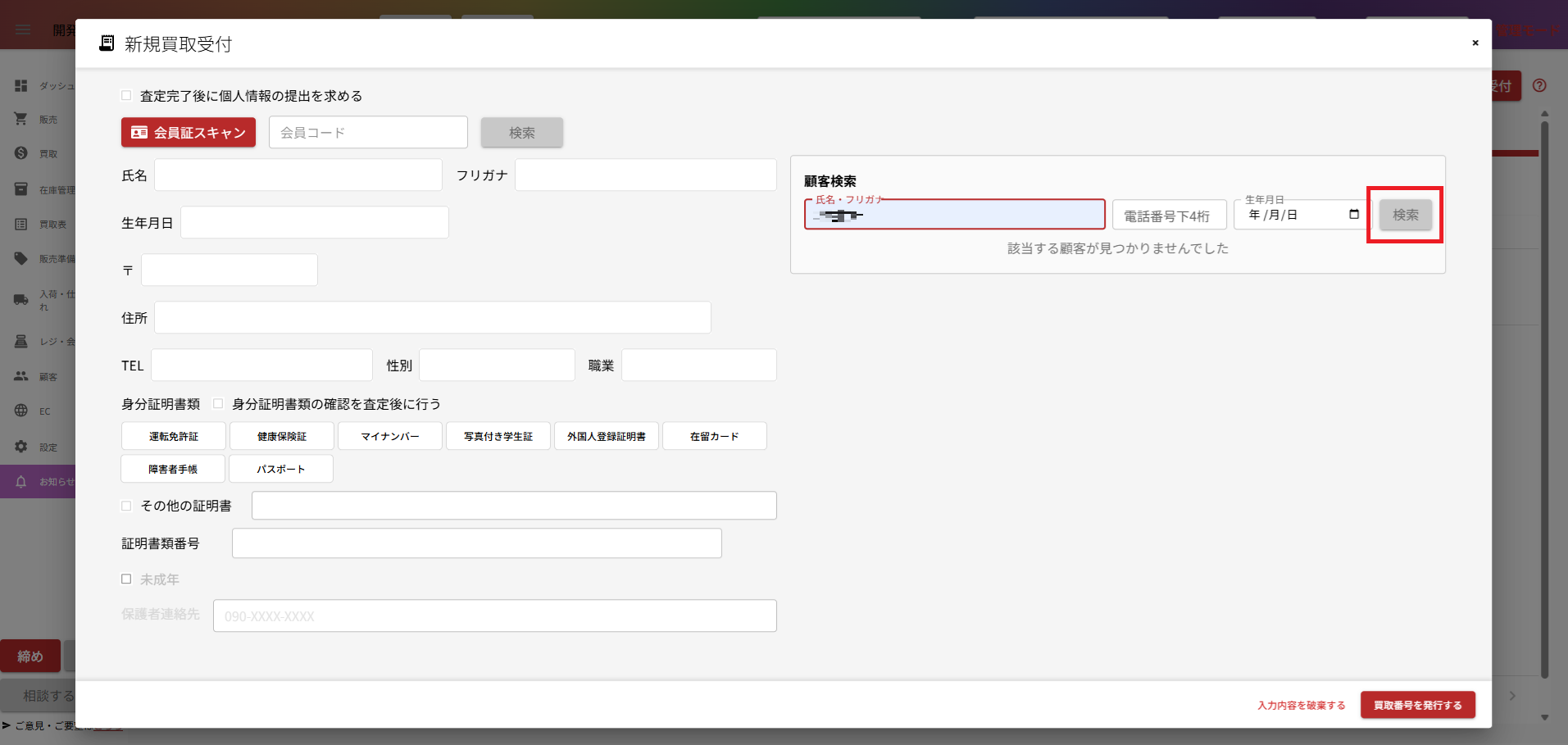This screenshot has width=1568, height=745.
Task: Open the 設定 gear icon
Action: (x=21, y=447)
